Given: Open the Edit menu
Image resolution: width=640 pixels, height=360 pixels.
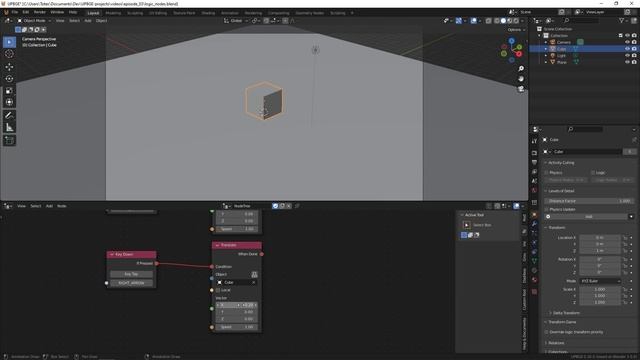Looking at the screenshot, I should pos(26,12).
